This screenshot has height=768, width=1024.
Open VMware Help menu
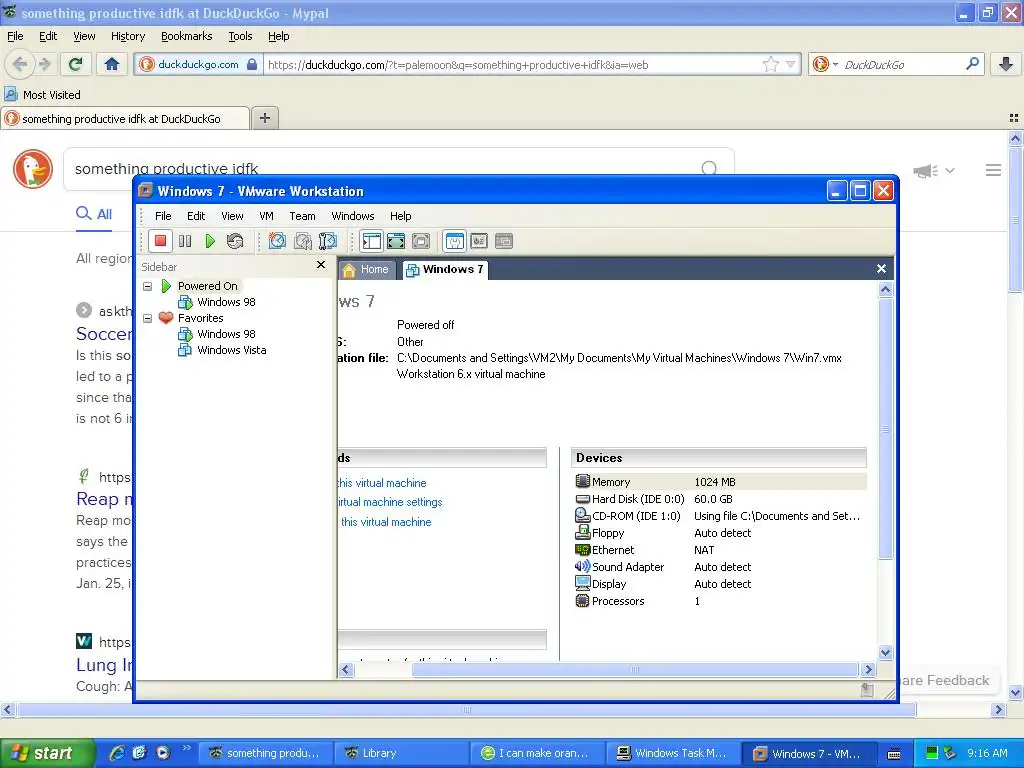[400, 216]
